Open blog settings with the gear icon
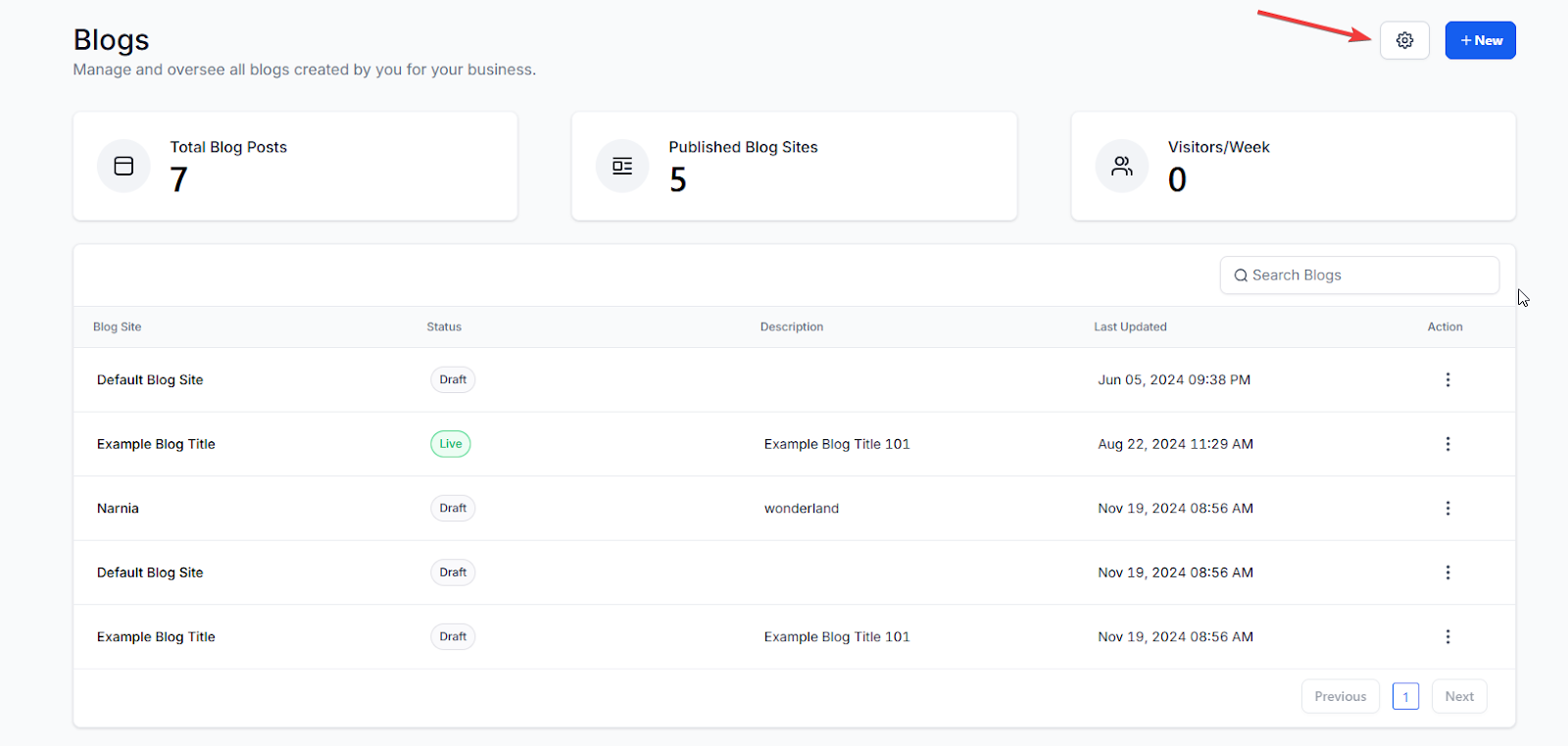The height and width of the screenshot is (746, 1568). [x=1404, y=40]
